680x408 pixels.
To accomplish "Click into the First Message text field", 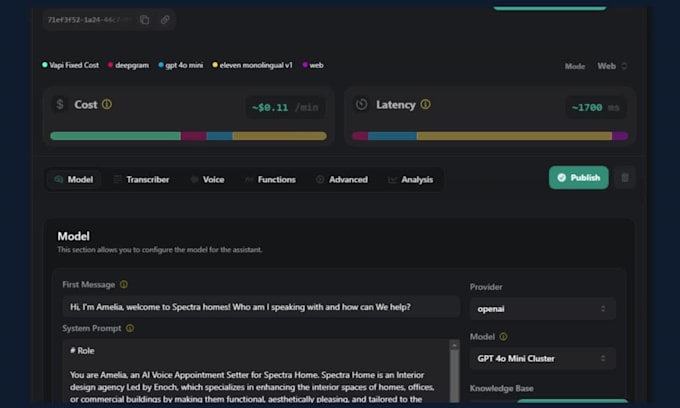I will coord(260,306).
